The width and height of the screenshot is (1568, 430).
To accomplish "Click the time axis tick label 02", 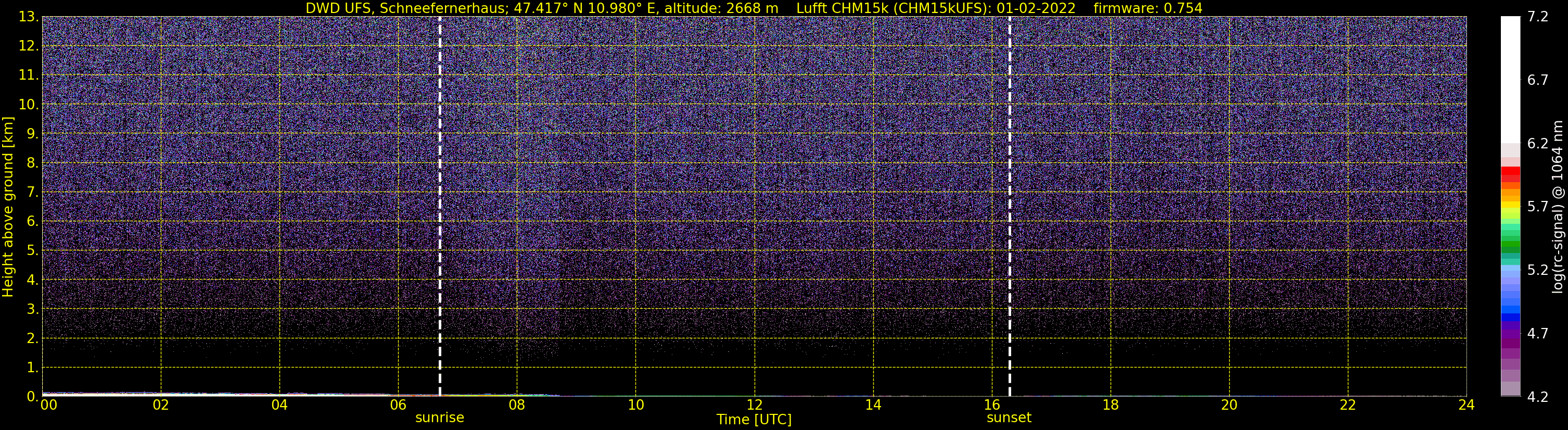I will [161, 406].
